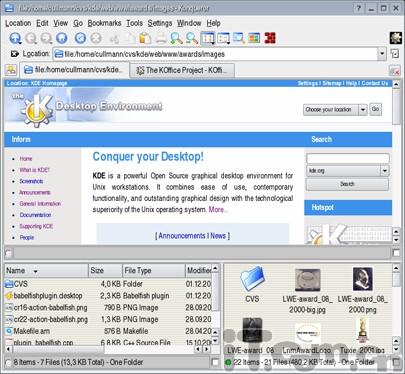405x374 pixels.
Task: Click the window's question mark help button
Action: [x=359, y=8]
